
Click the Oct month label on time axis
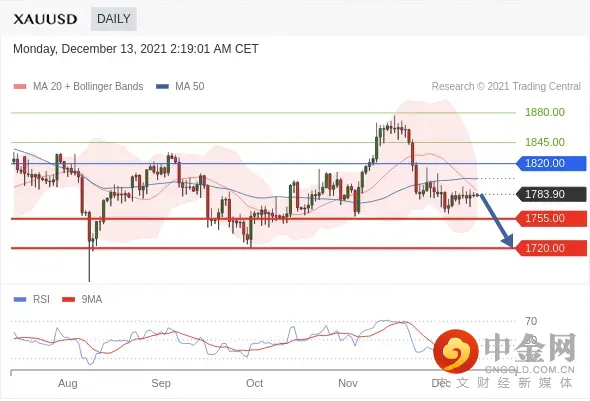[x=254, y=383]
